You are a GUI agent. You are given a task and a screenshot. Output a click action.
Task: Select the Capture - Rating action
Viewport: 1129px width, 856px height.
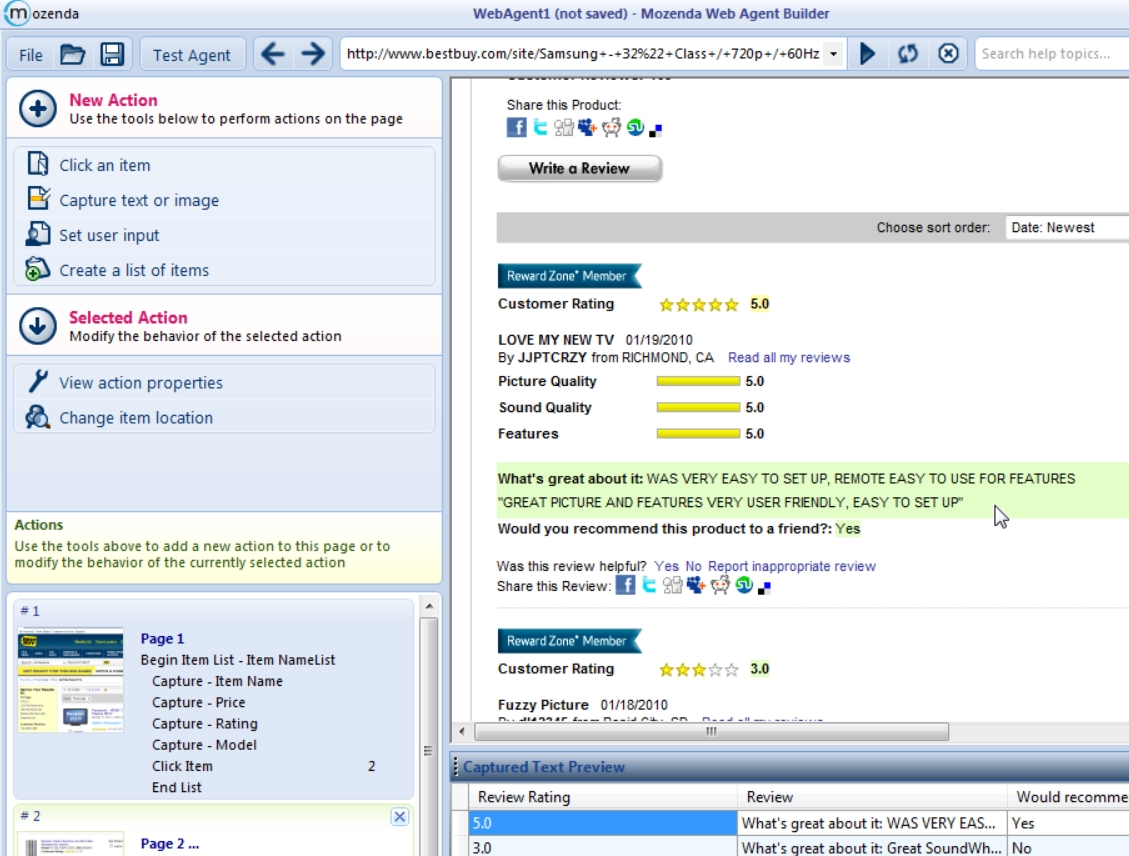[x=204, y=724]
